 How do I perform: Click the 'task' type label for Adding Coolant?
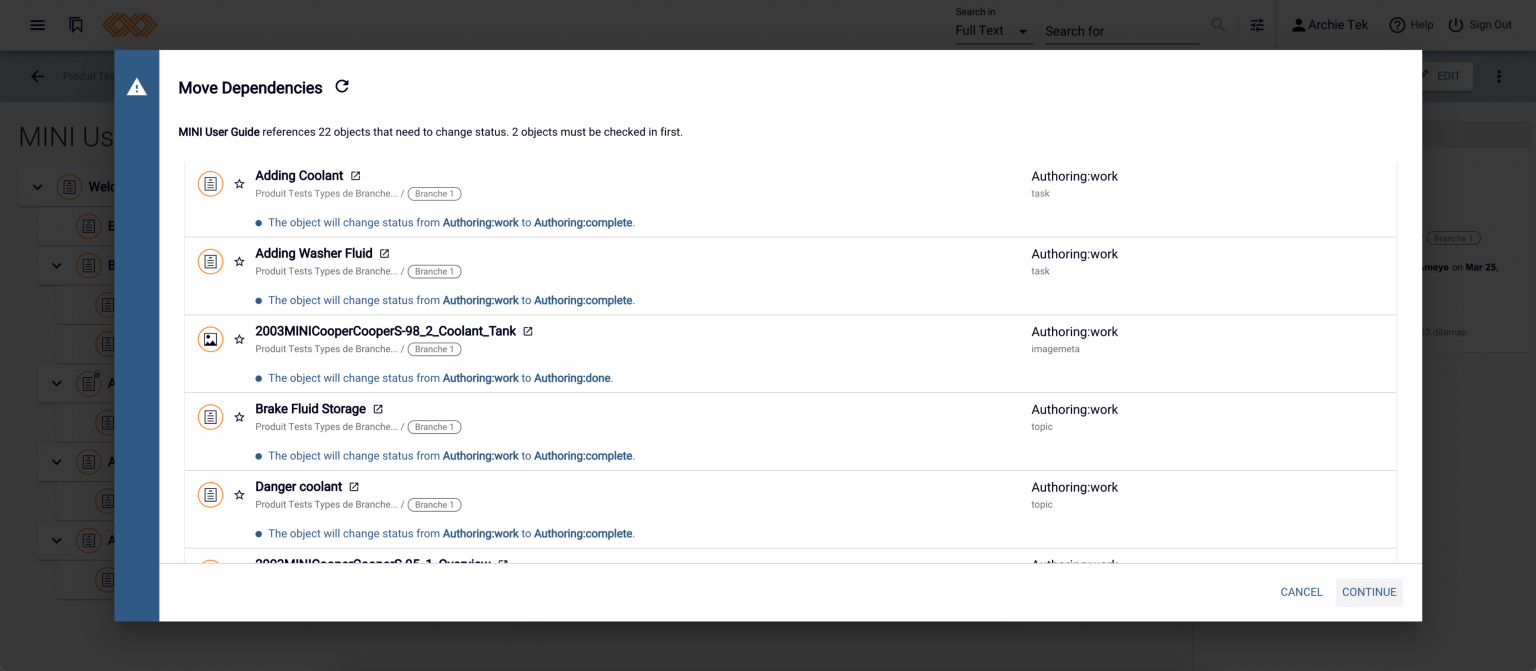pos(1040,194)
